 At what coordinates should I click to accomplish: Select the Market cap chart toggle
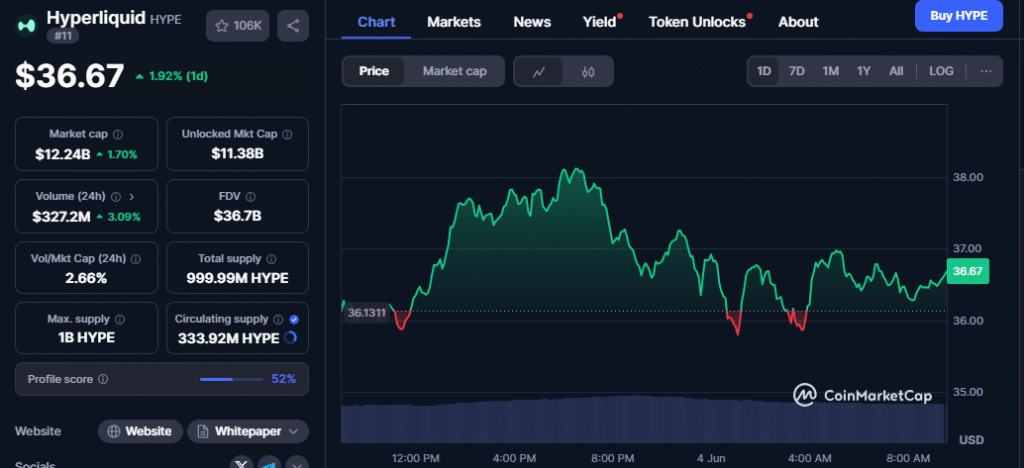coord(455,71)
